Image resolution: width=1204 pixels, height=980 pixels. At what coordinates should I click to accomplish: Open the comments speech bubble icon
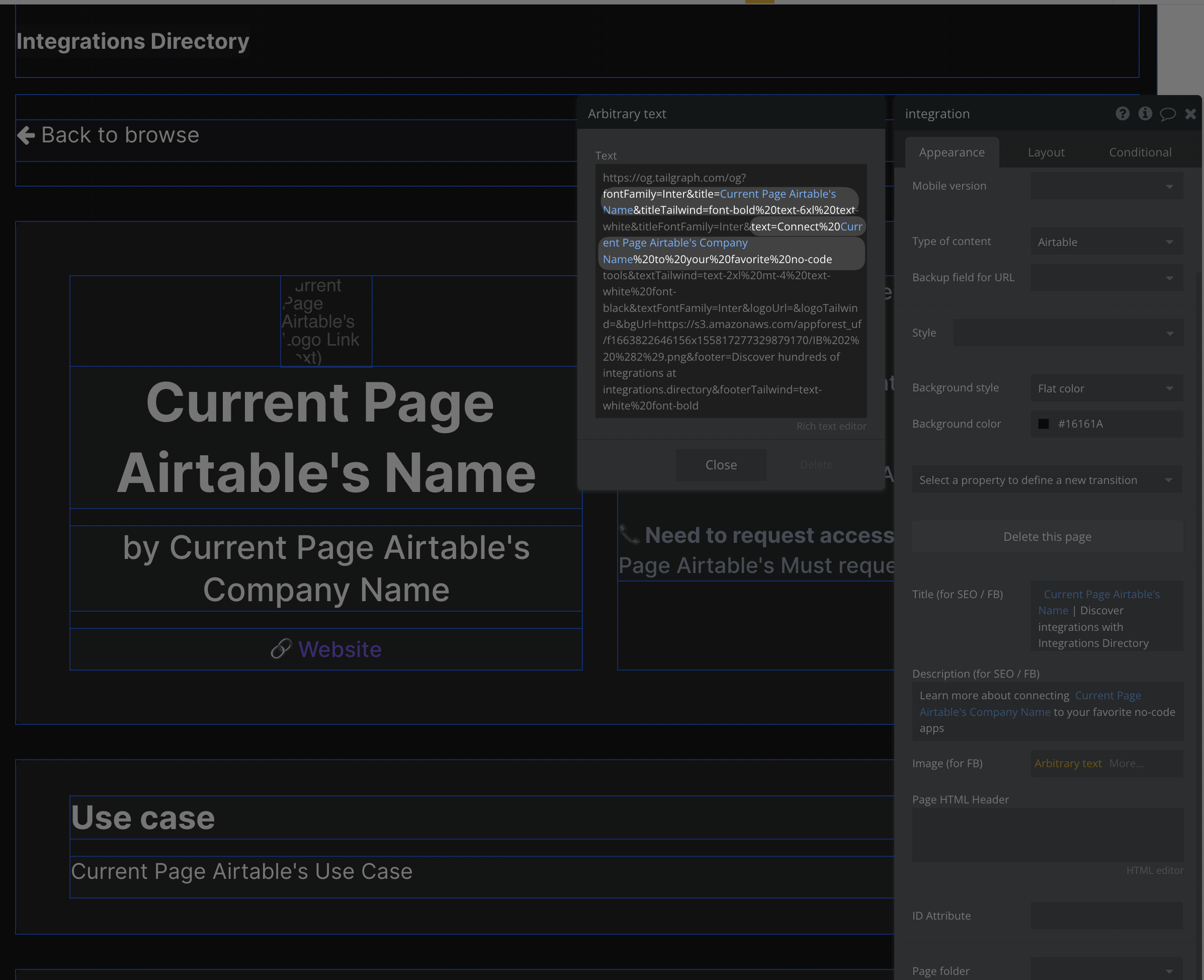click(1167, 114)
